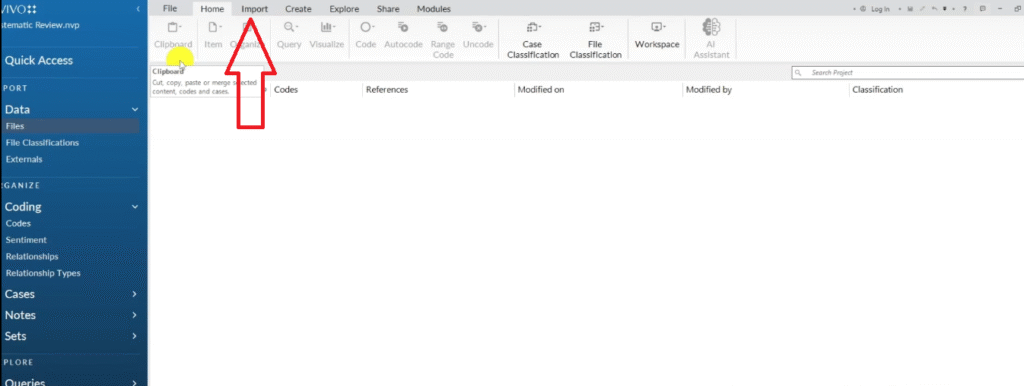Switch to the Explore ribbon tab
Screen dimensions: 1024x386
coord(344,9)
